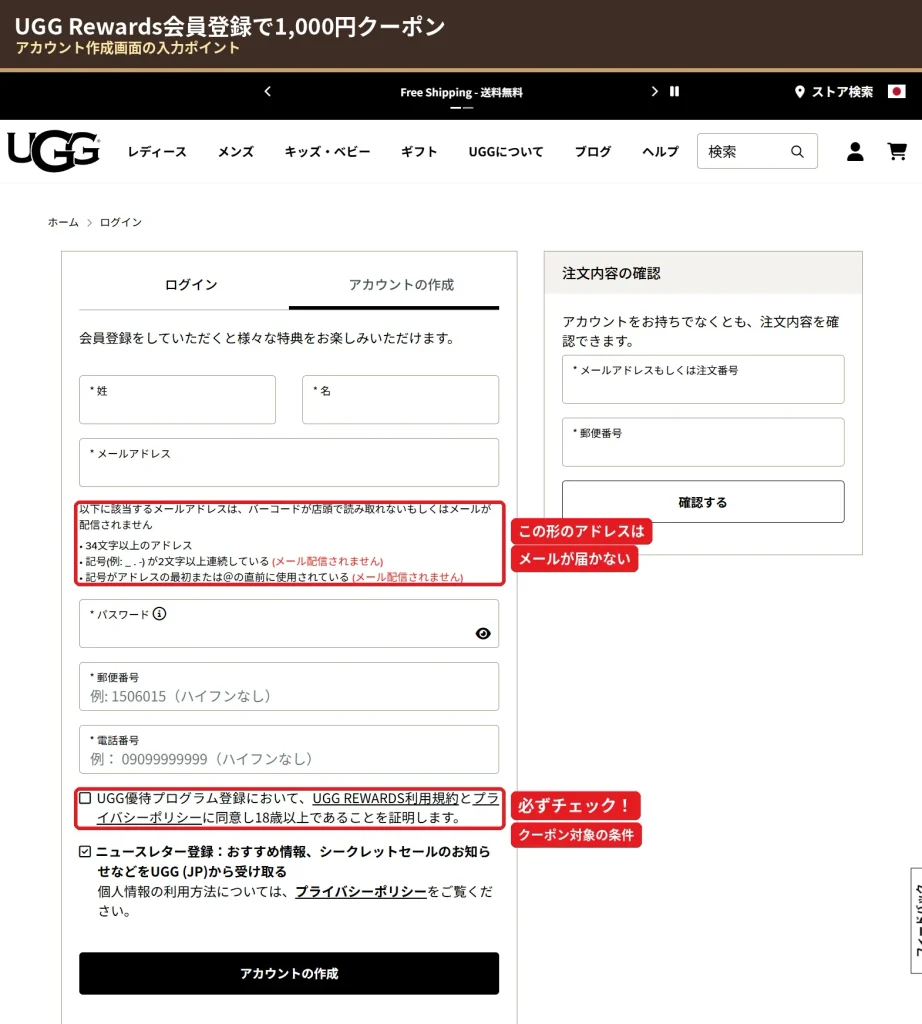Click the password info icon

coord(159,613)
